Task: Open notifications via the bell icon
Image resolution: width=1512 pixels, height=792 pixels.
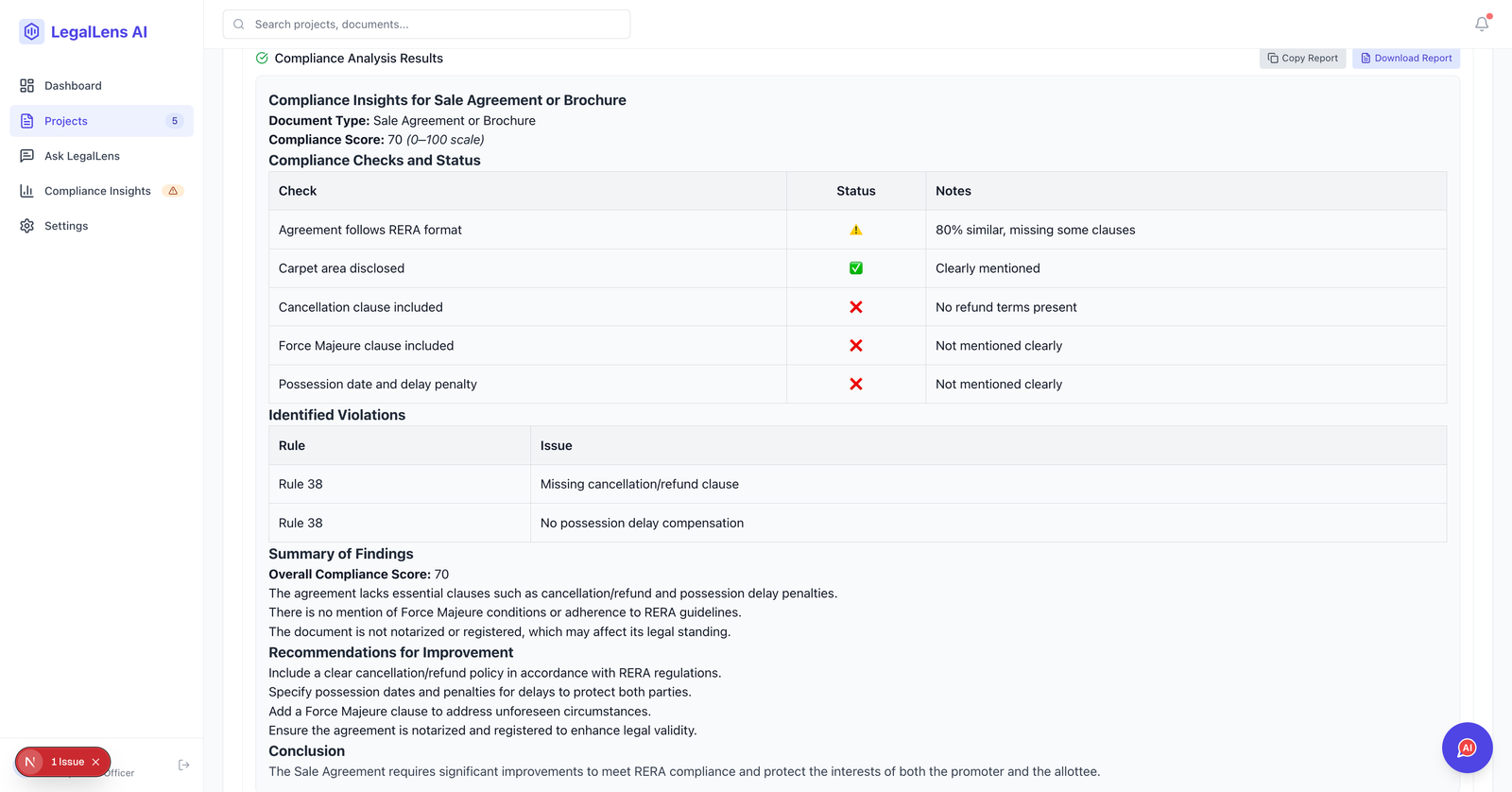Action: click(x=1482, y=25)
